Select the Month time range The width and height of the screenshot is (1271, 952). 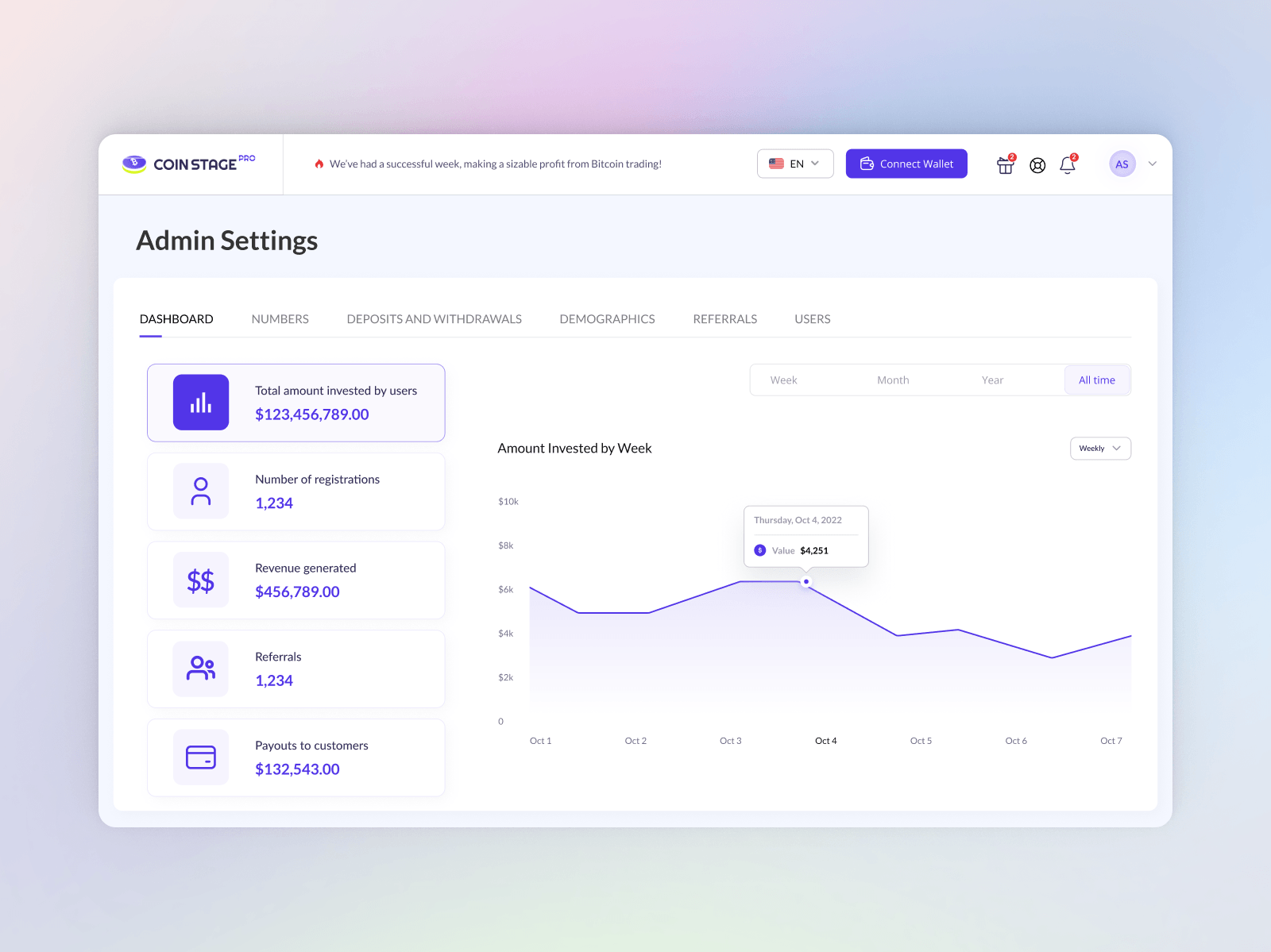[893, 380]
